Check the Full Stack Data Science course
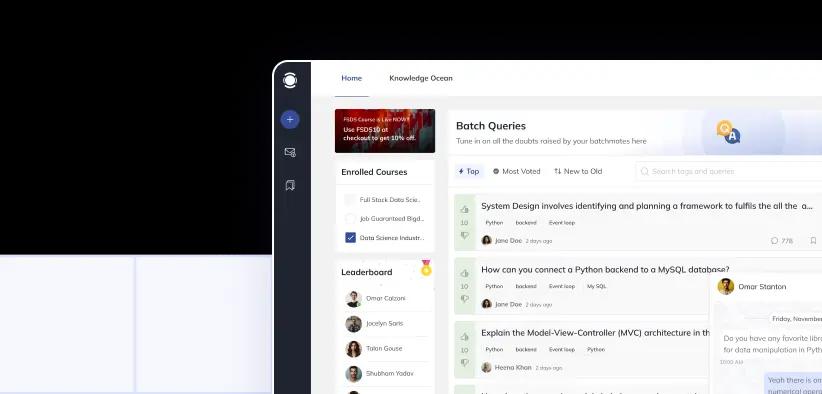822x394 pixels. 350,200
